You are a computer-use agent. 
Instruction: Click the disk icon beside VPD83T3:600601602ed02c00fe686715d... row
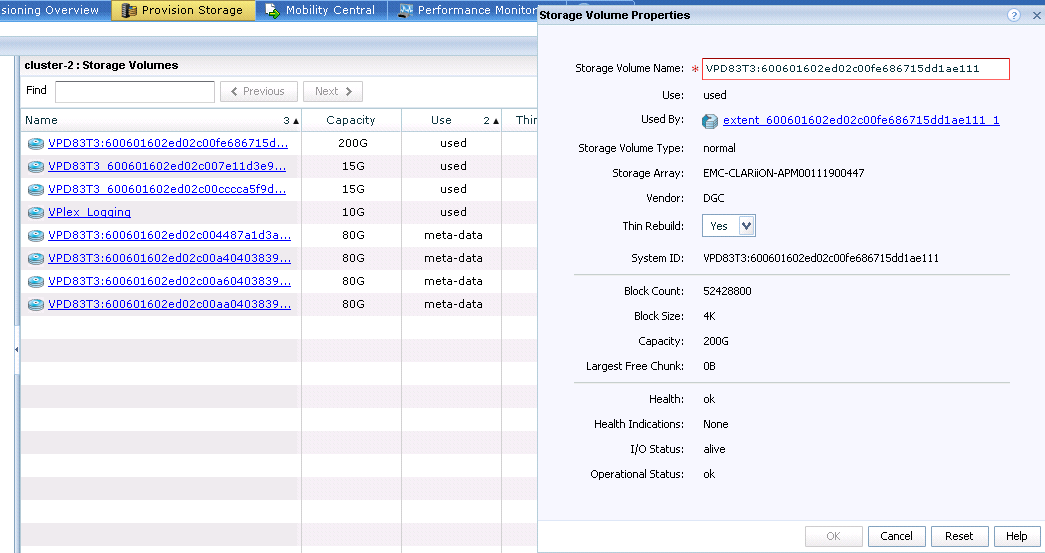(36, 143)
